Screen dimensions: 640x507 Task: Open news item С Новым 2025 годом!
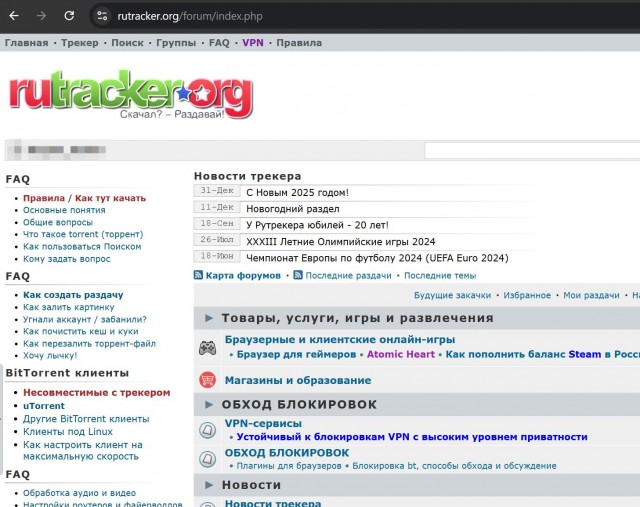point(298,193)
